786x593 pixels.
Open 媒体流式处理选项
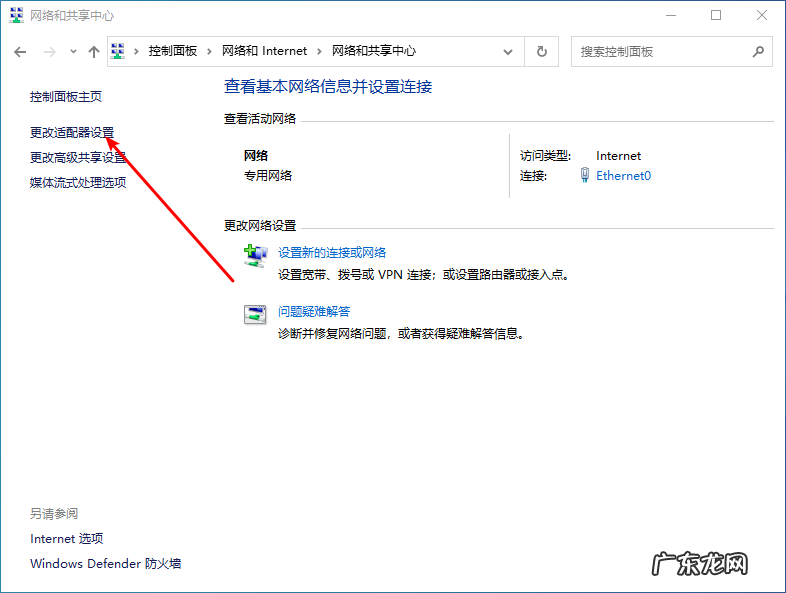pyautogui.click(x=78, y=182)
